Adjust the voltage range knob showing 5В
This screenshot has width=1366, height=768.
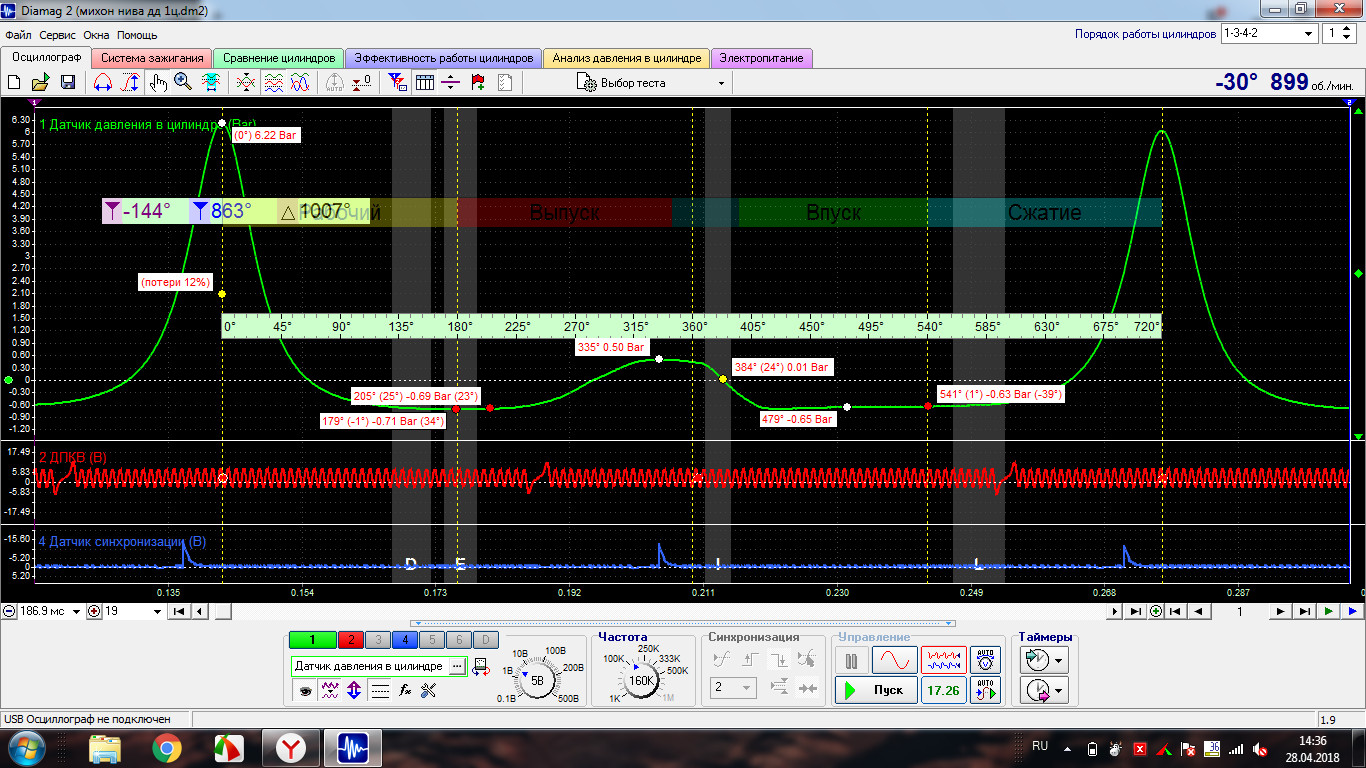[537, 680]
